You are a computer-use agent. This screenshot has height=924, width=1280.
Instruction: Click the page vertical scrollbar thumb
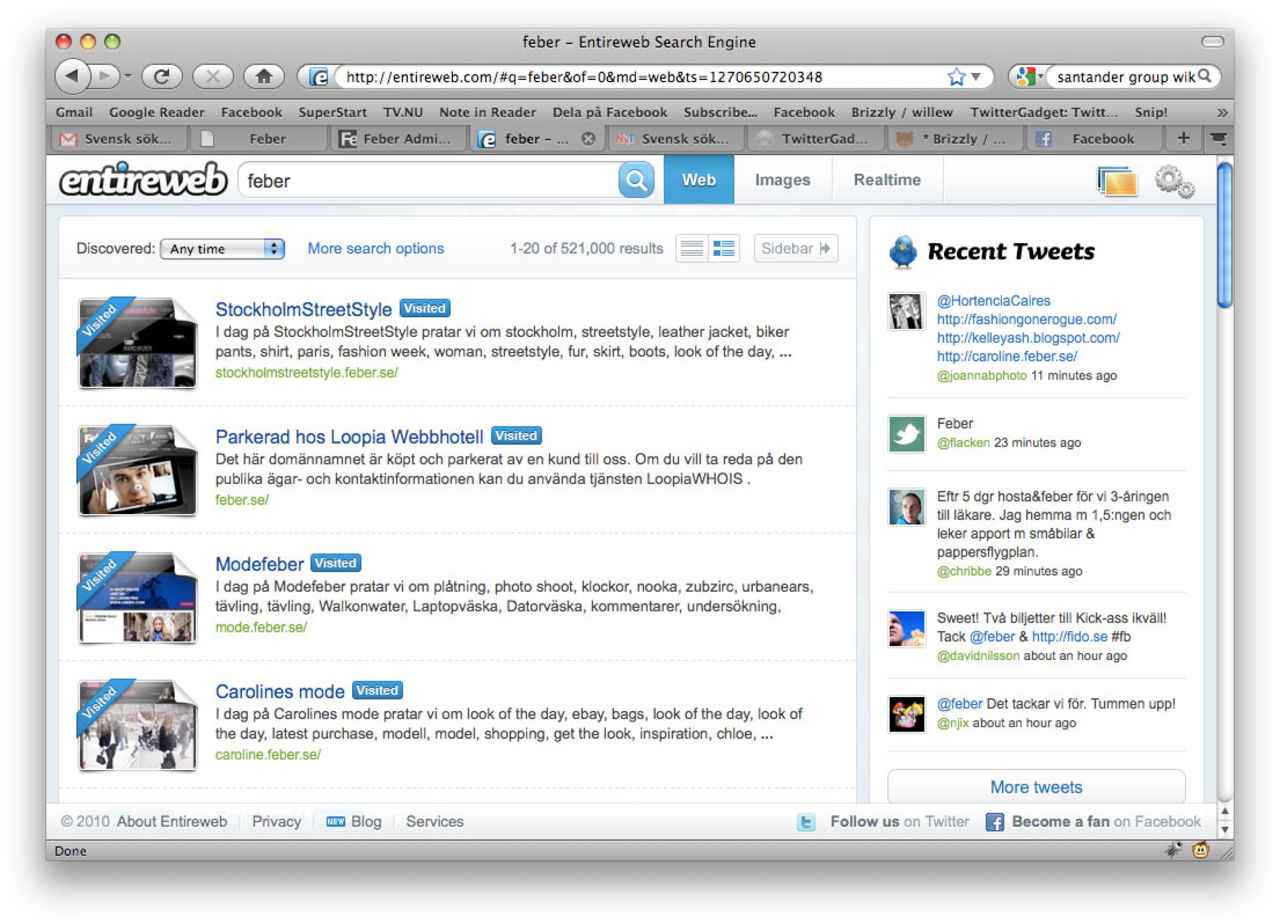coord(1225,235)
